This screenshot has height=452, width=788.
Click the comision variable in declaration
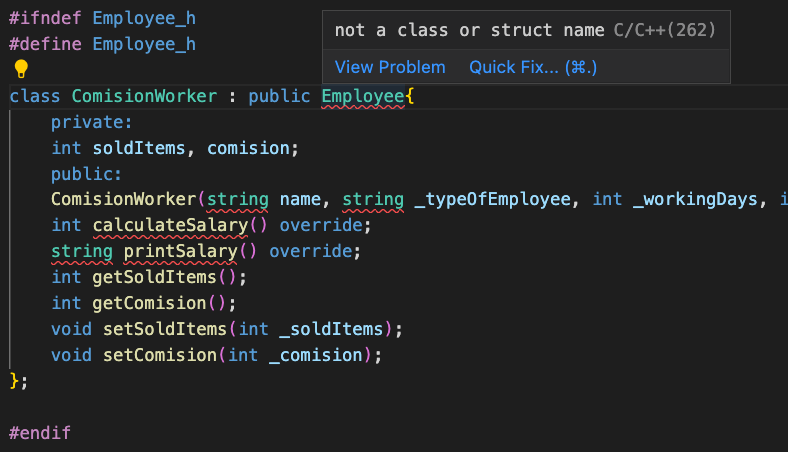248,148
